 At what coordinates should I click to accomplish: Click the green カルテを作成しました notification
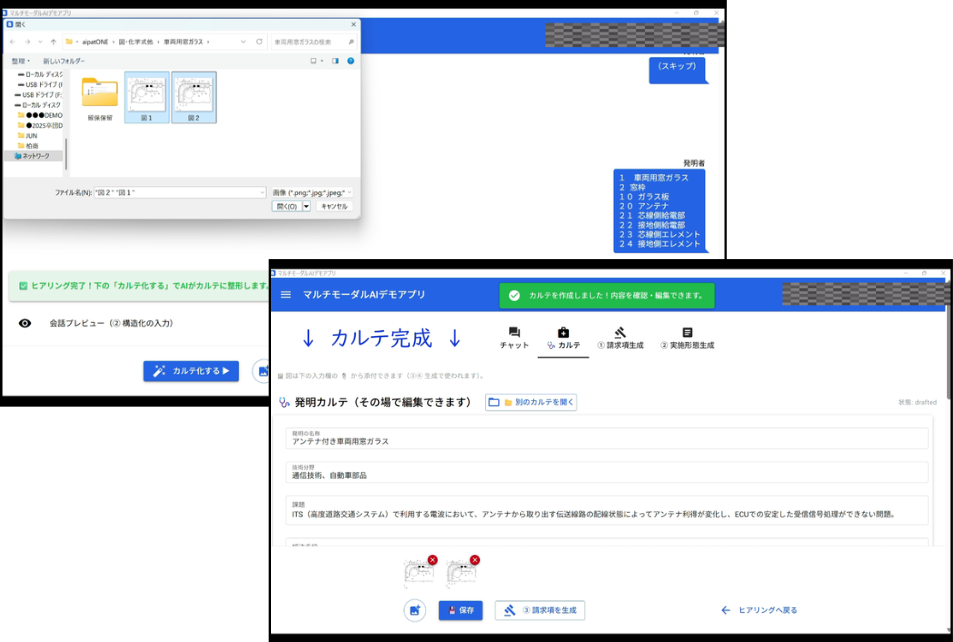point(607,295)
